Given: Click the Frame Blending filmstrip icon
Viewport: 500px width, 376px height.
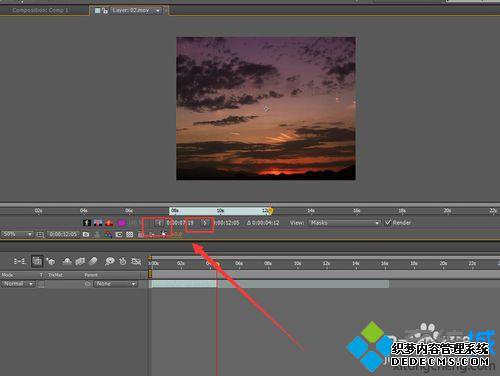Looking at the screenshot, I should (80, 261).
